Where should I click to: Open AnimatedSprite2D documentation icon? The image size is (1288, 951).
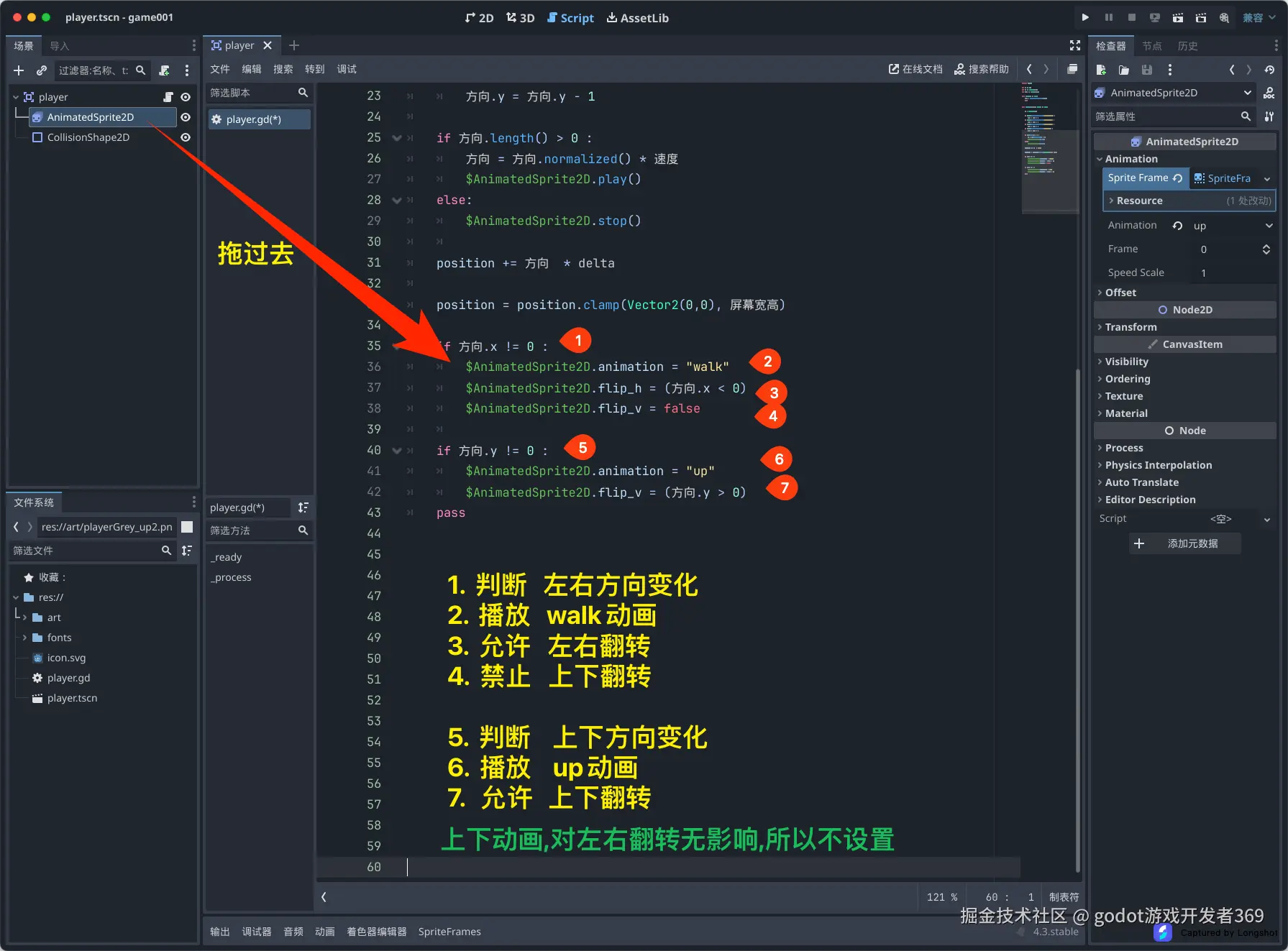(1269, 93)
